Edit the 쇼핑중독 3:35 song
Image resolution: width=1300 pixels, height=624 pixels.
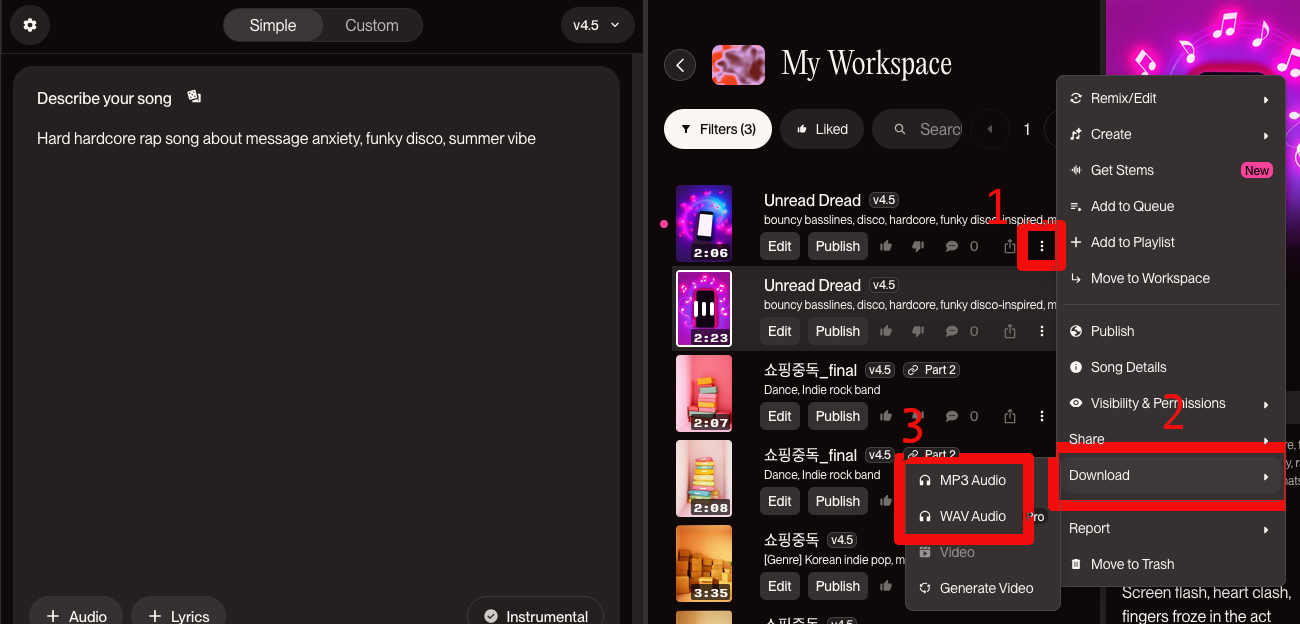tap(780, 586)
